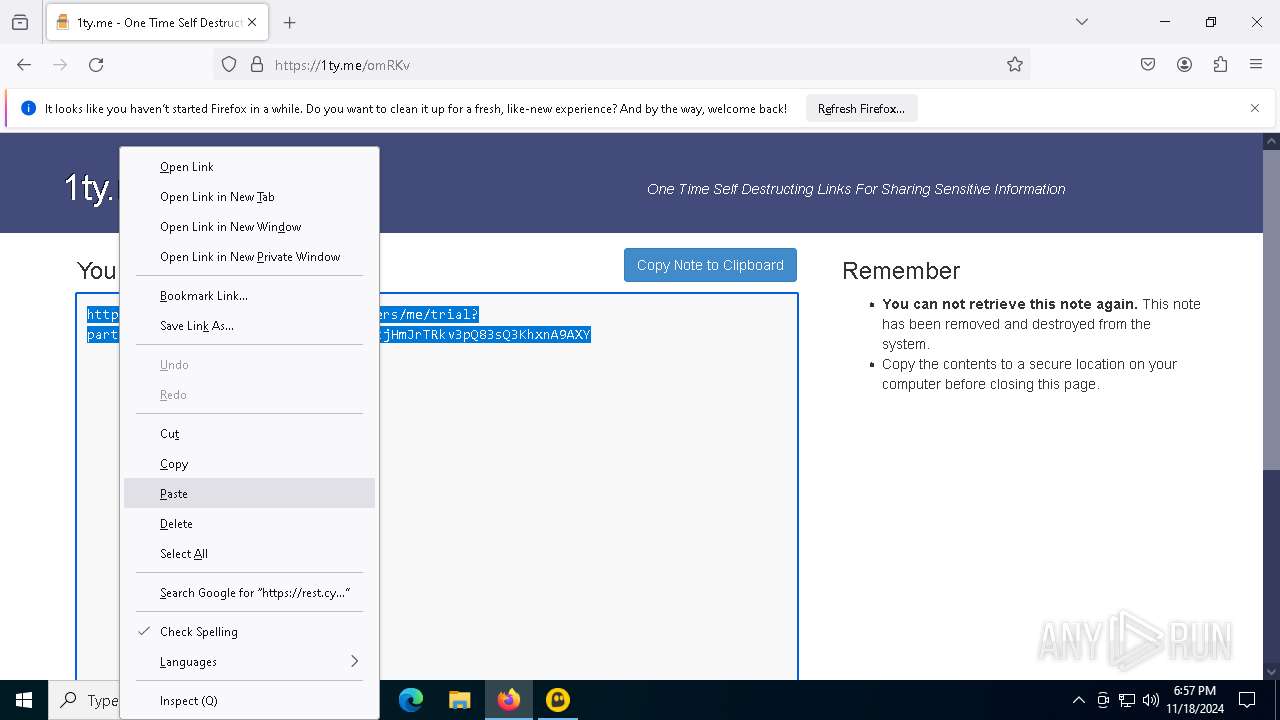1280x720 pixels.
Task: Open a new browser tab
Action: click(x=290, y=22)
